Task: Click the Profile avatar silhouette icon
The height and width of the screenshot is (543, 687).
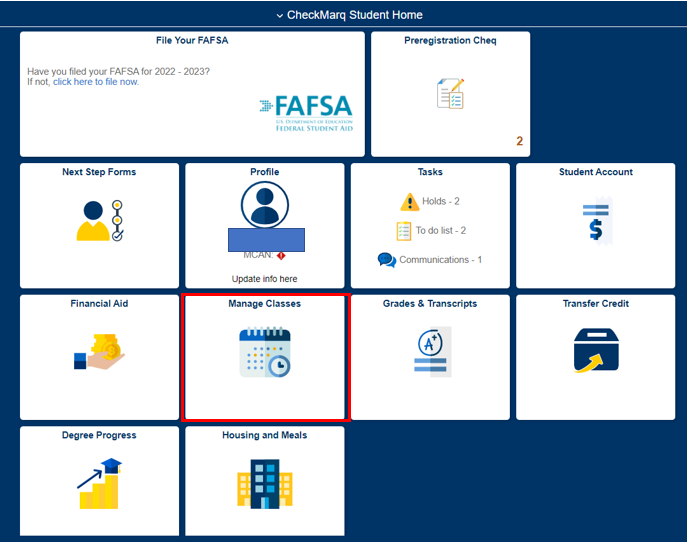Action: 265,205
